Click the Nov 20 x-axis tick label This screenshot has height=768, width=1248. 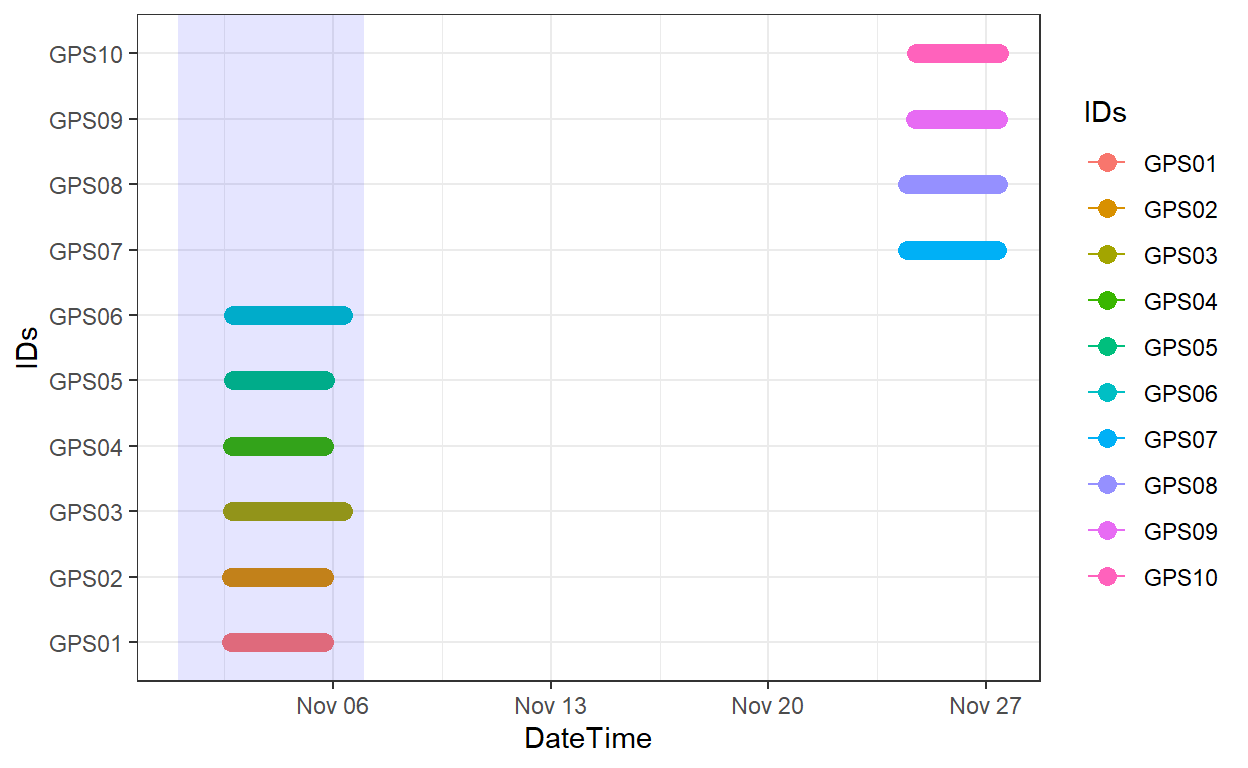(x=768, y=707)
